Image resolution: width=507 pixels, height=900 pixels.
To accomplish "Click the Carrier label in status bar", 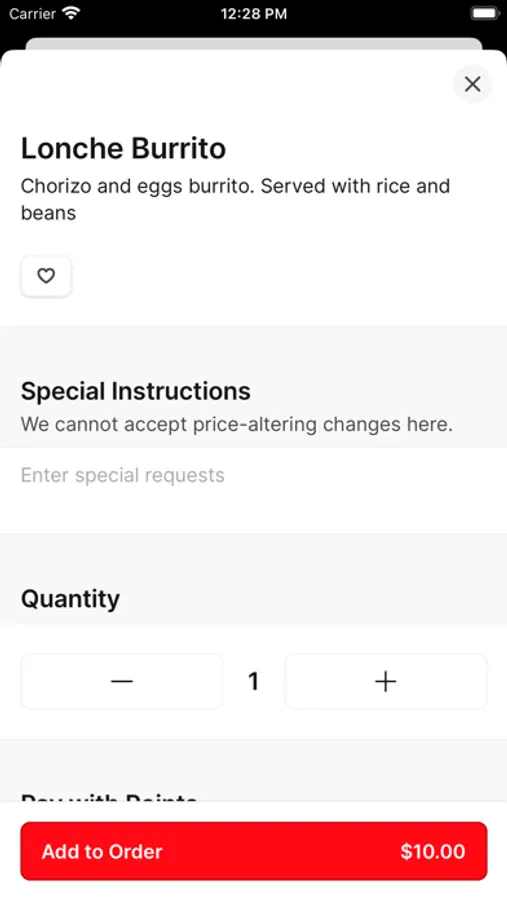I will [32, 13].
